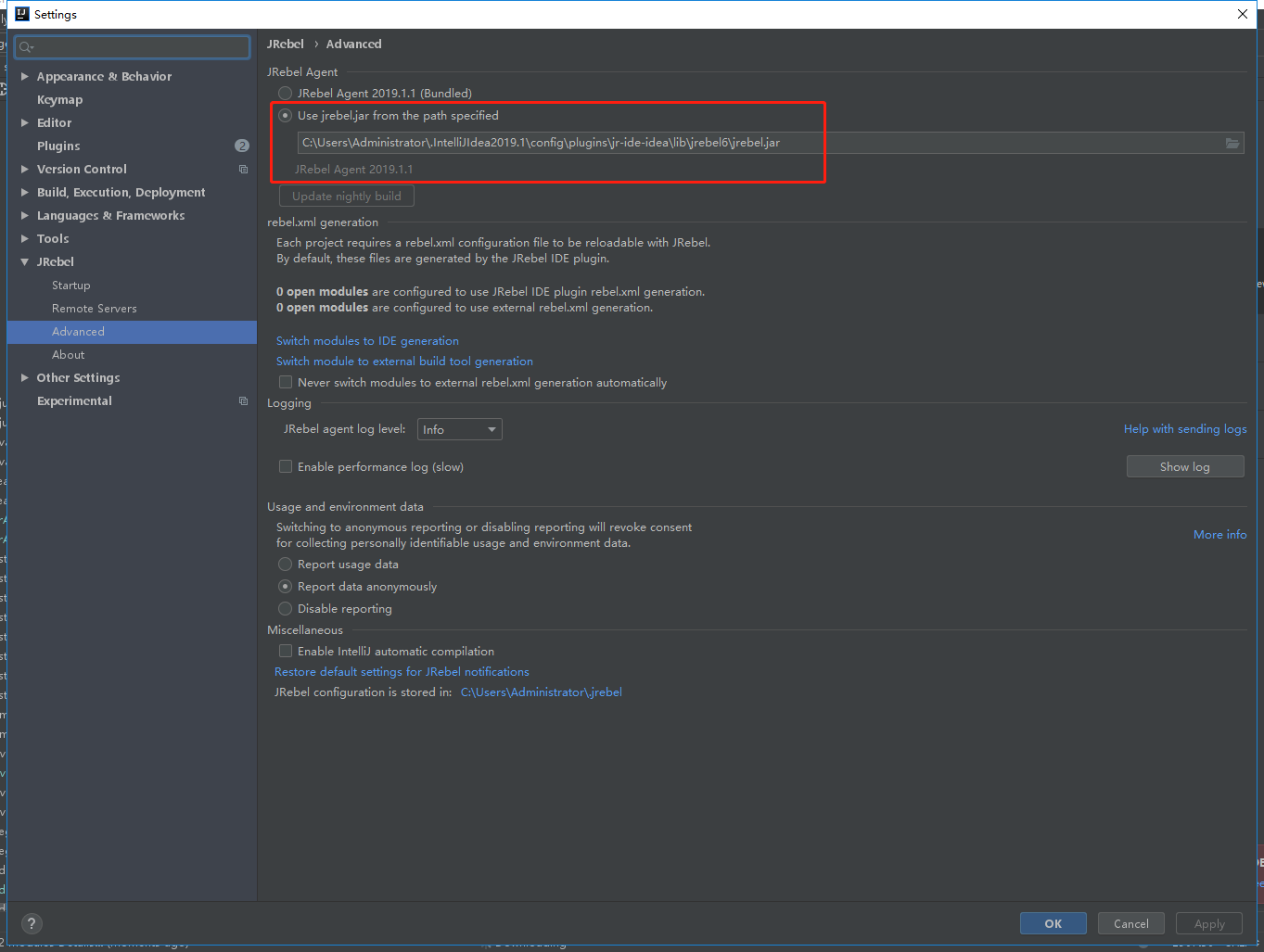This screenshot has width=1264, height=952.
Task: Close the Settings dialog
Action: coord(1243,14)
